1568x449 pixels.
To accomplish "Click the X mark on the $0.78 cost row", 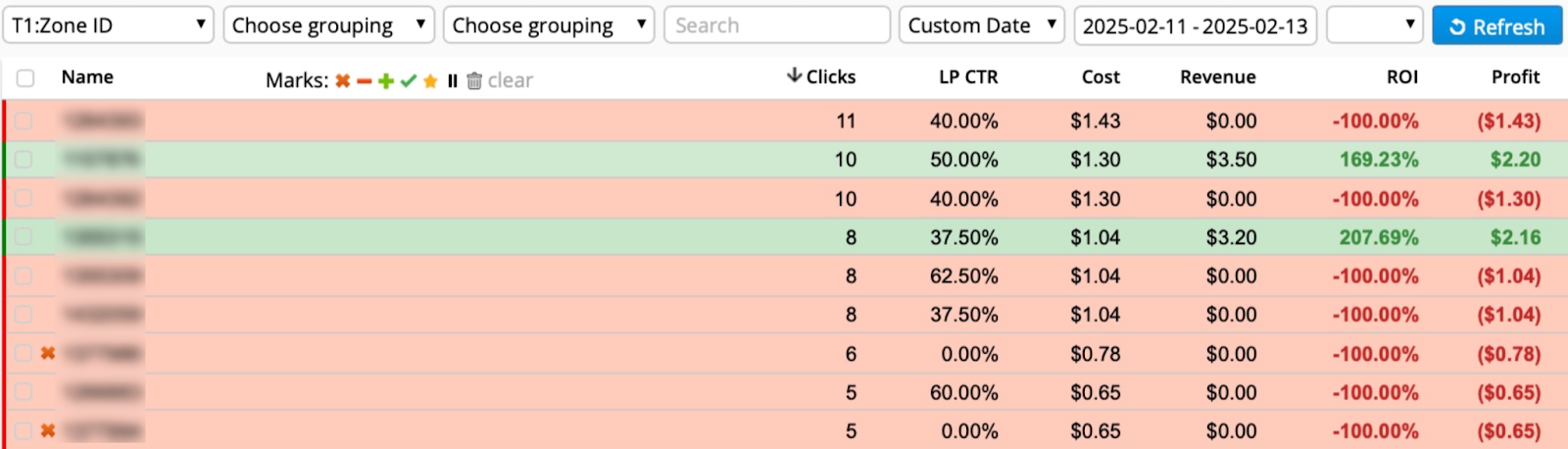I will pyautogui.click(x=48, y=353).
